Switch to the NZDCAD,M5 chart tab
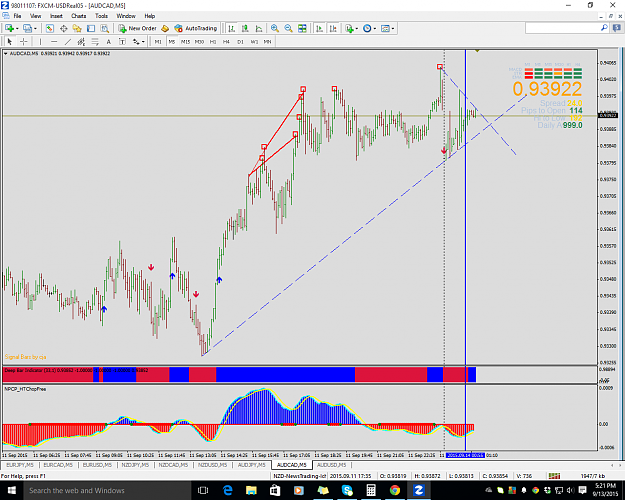The height and width of the screenshot is (500, 625). tap(173, 465)
